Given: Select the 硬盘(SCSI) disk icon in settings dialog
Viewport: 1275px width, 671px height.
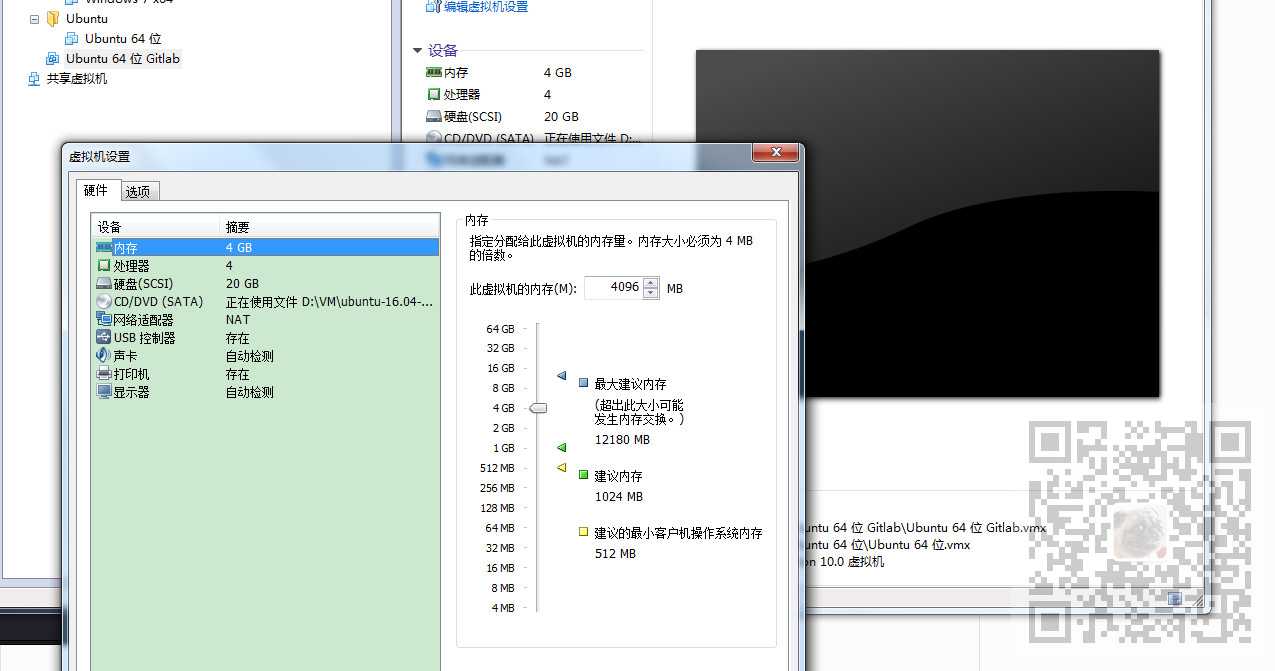Looking at the screenshot, I should [104, 283].
